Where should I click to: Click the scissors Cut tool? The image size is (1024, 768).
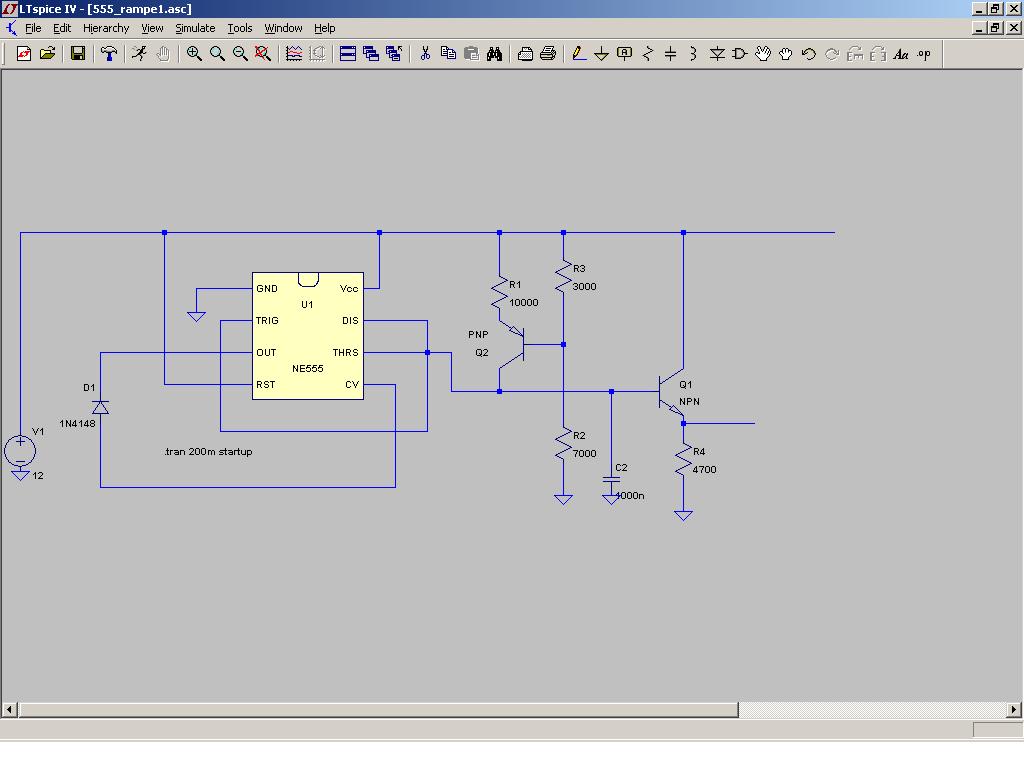pos(425,54)
